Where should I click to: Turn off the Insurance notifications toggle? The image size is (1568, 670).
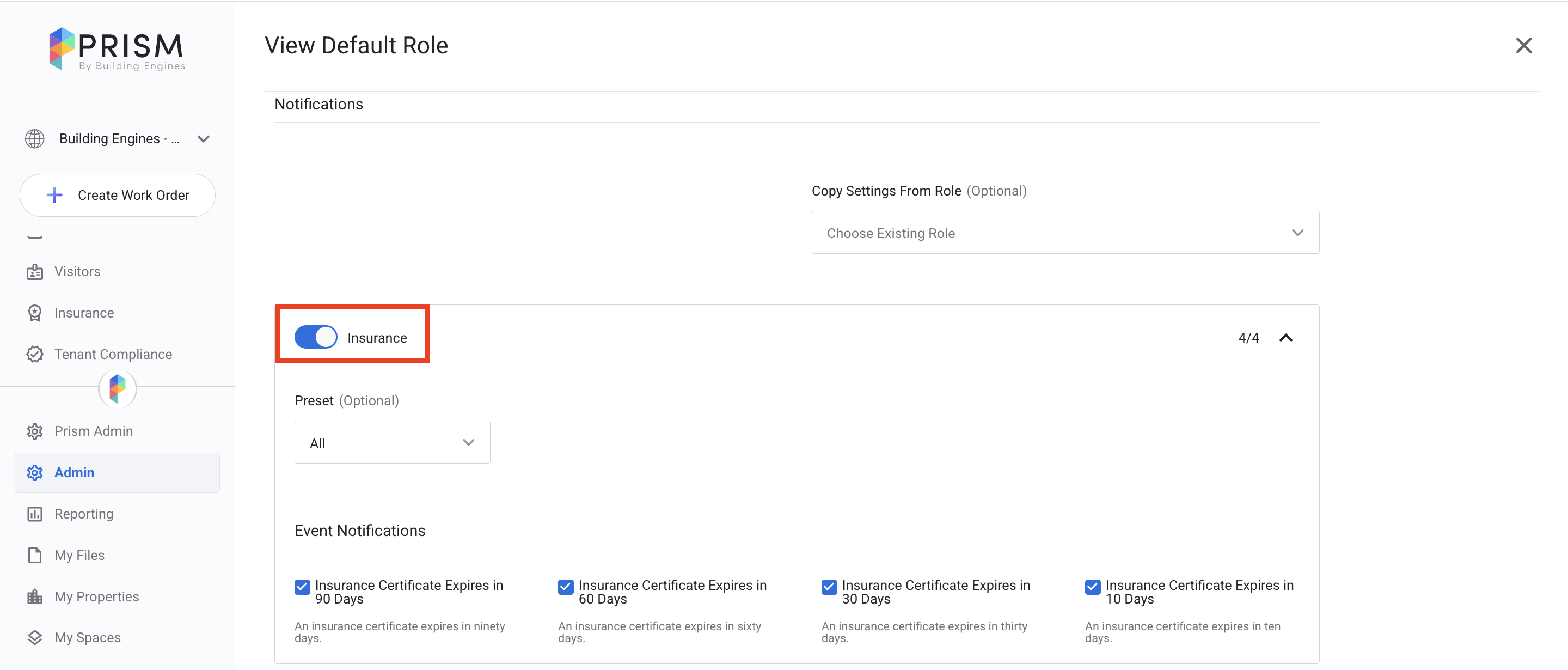click(x=315, y=337)
